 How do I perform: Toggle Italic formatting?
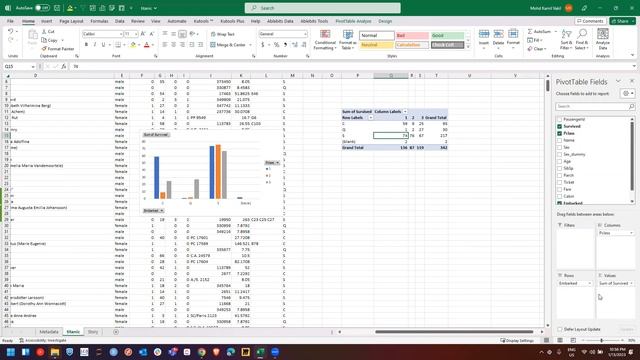[95, 44]
